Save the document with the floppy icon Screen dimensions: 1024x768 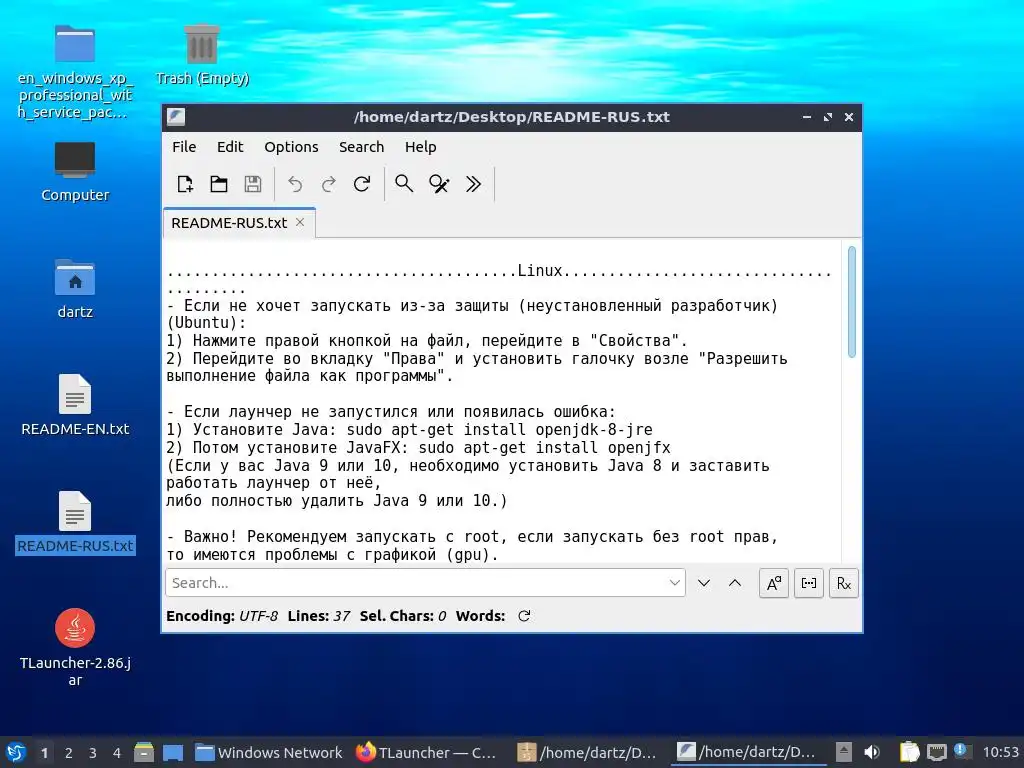(x=253, y=184)
